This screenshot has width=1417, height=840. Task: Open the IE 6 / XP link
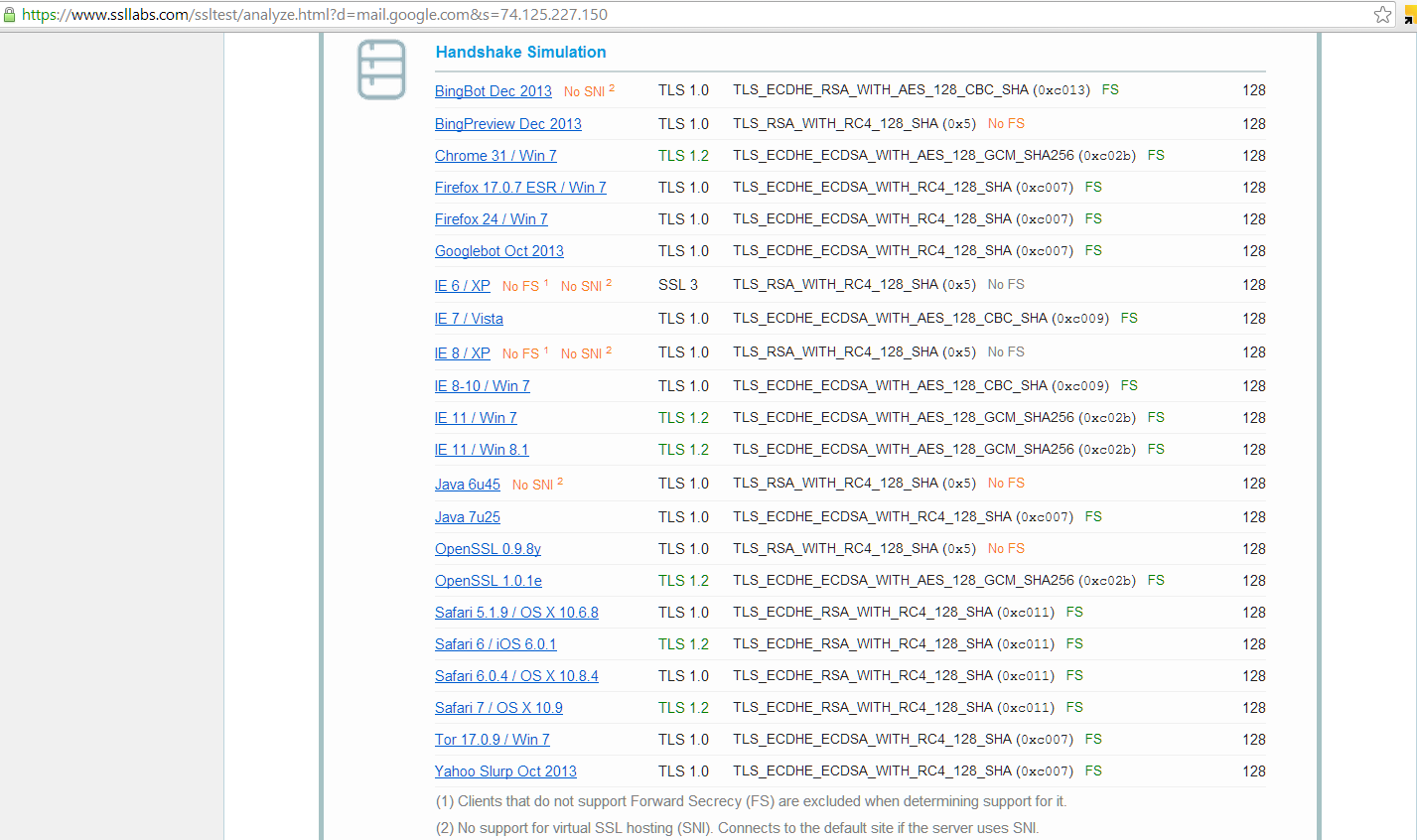pyautogui.click(x=462, y=286)
